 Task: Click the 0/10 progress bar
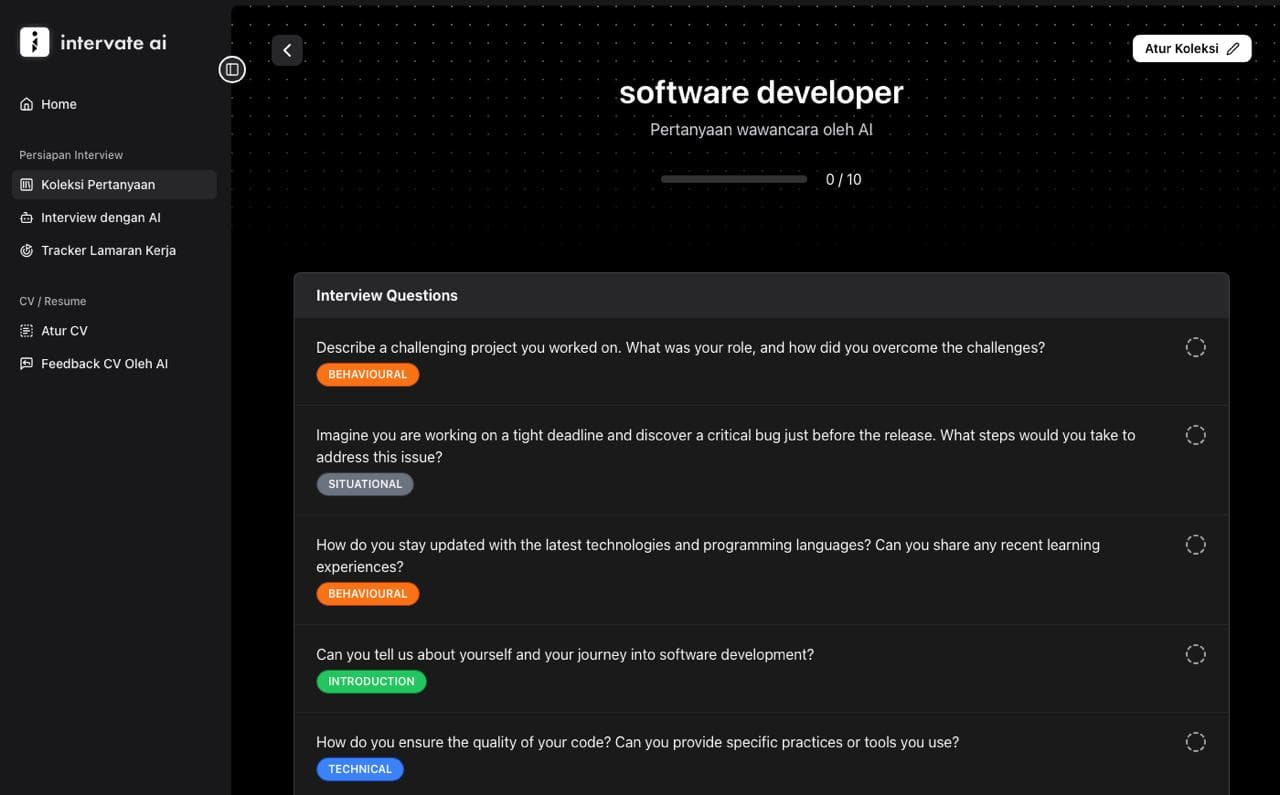pyautogui.click(x=734, y=178)
